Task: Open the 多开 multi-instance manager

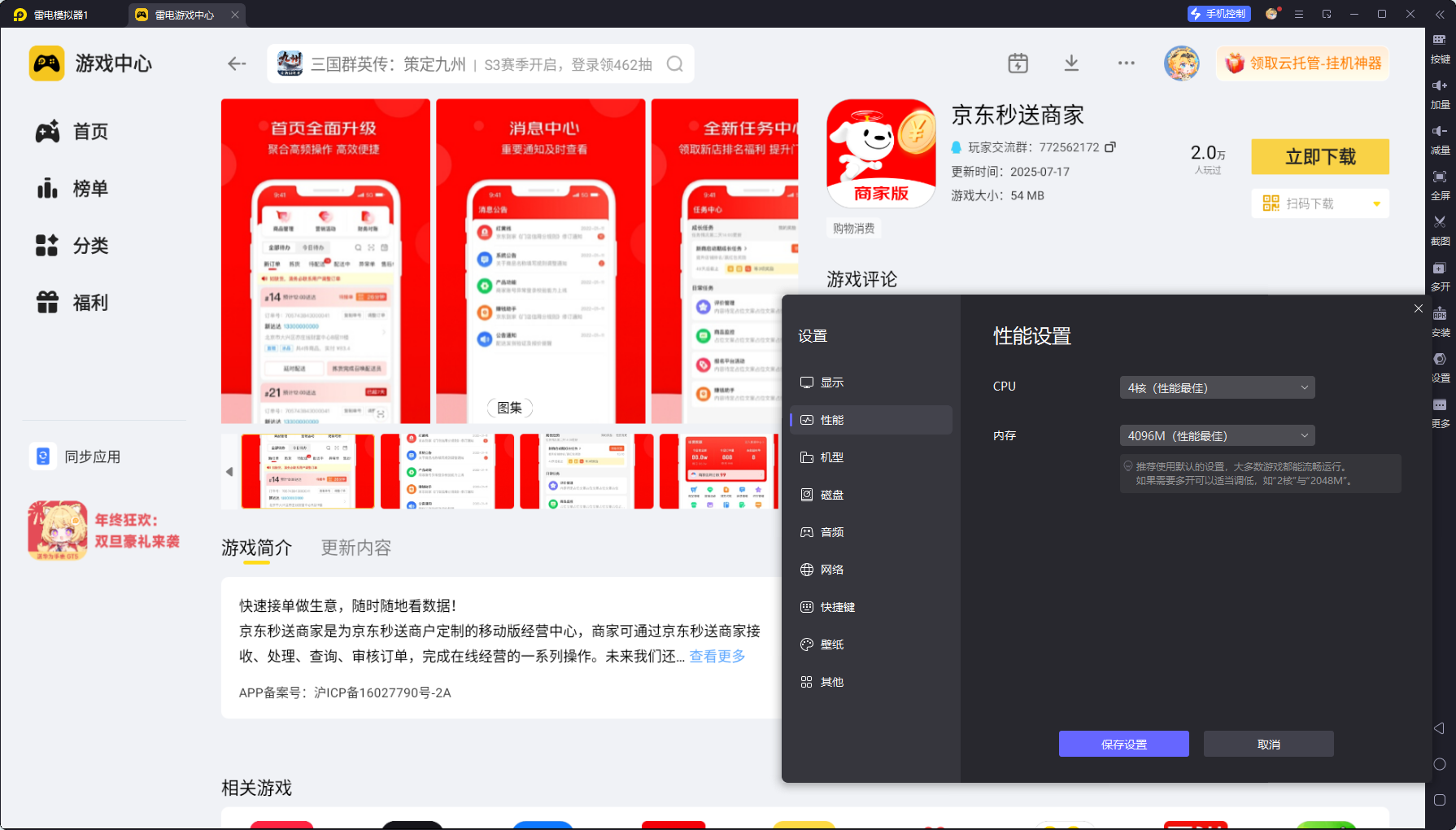Action: [x=1440, y=277]
